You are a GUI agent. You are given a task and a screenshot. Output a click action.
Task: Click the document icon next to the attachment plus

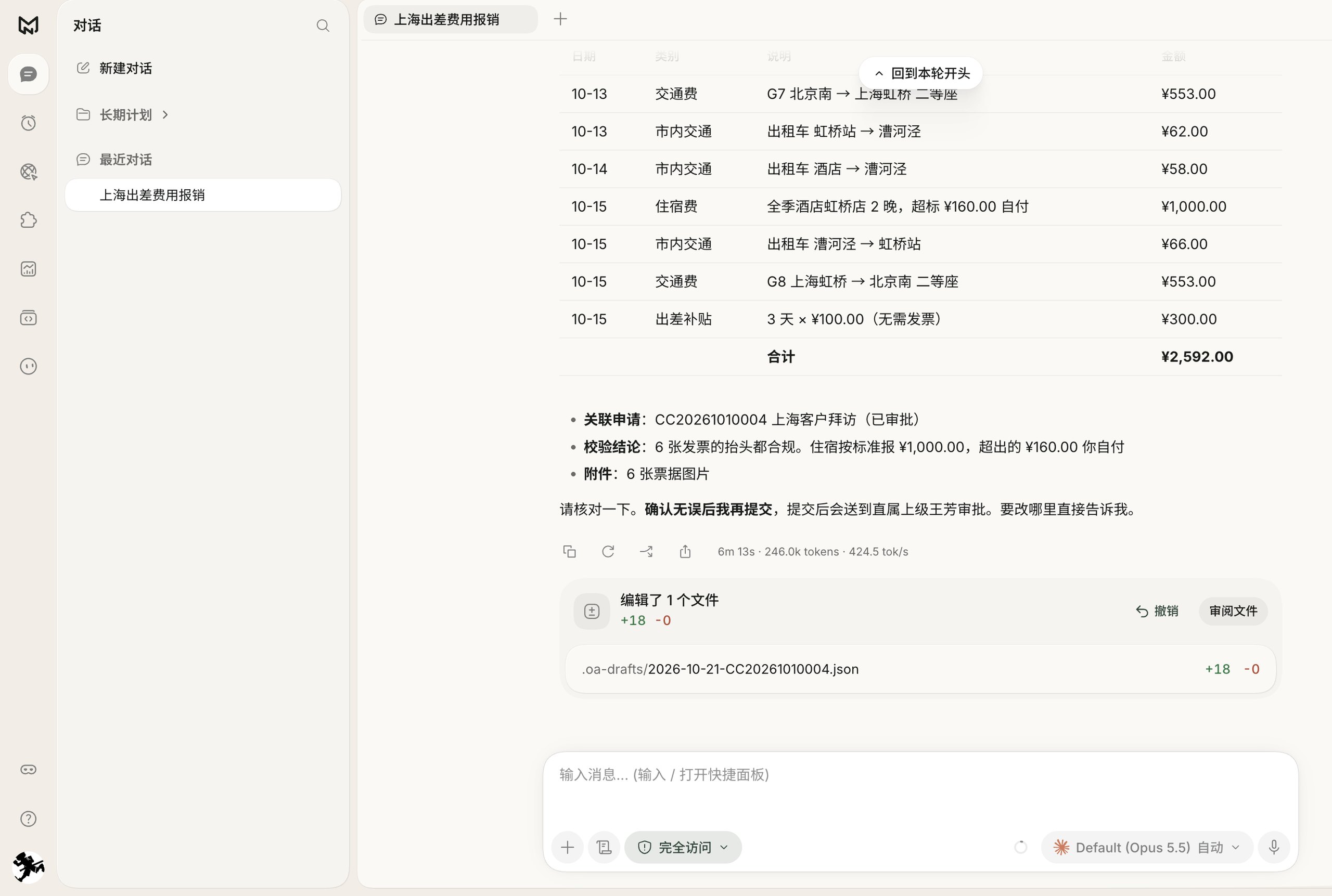(604, 847)
